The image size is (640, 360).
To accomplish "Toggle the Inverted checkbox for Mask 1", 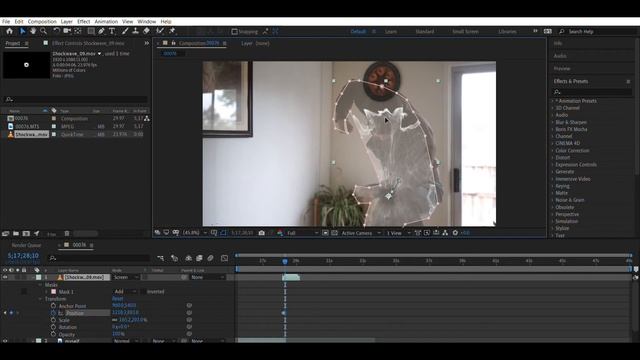I will point(143,291).
